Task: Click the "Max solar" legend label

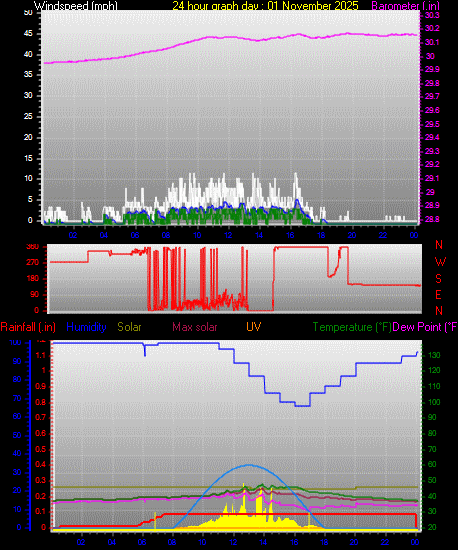Action: click(x=195, y=327)
